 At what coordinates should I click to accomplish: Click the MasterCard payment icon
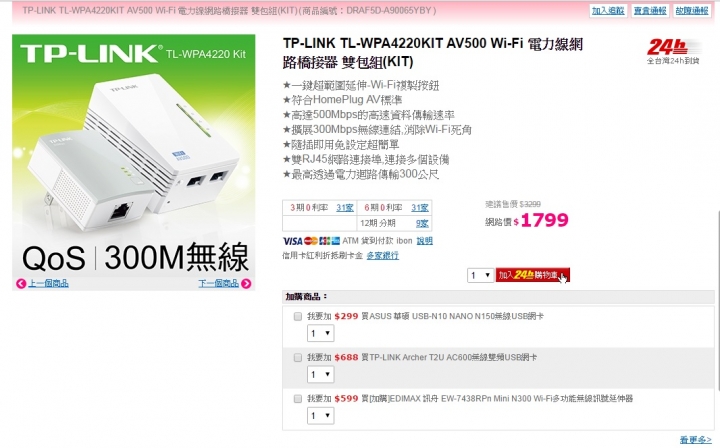point(311,241)
